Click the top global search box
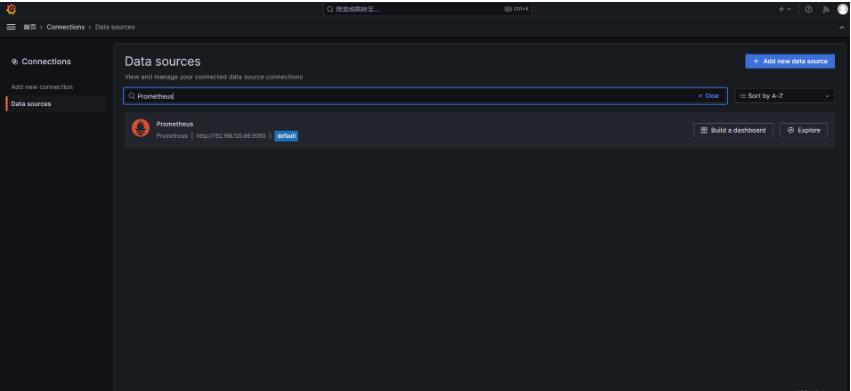 [x=427, y=9]
